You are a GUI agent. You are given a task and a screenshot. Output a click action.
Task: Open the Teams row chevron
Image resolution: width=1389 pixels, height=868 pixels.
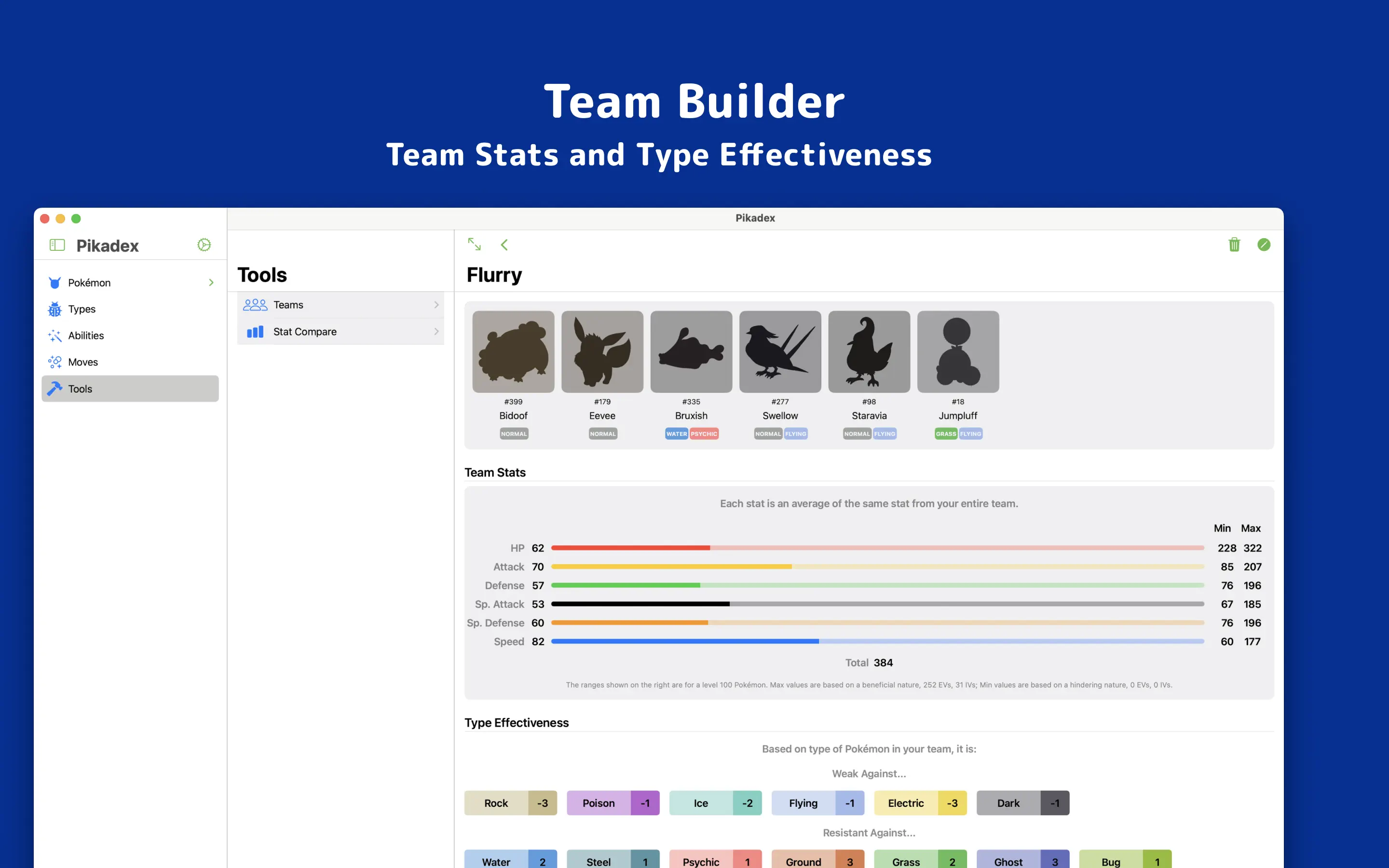436,305
